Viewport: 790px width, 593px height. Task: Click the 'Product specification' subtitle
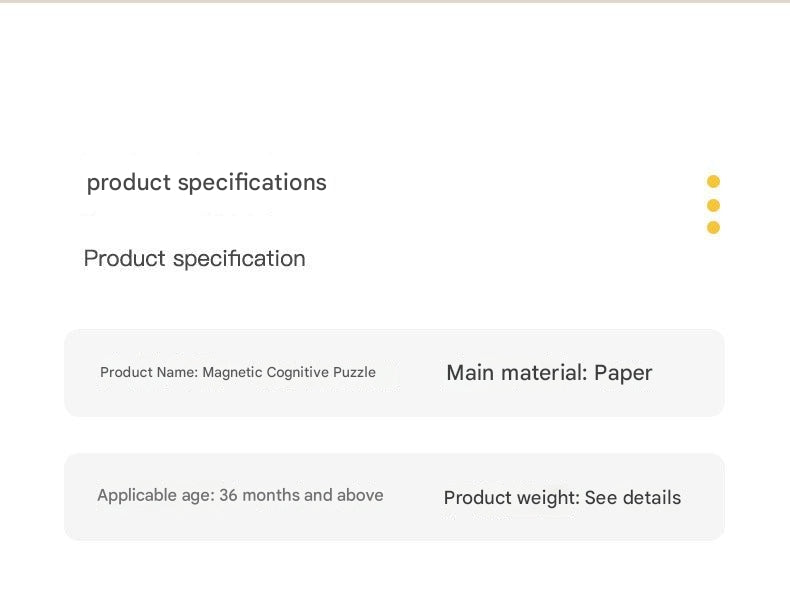194,259
